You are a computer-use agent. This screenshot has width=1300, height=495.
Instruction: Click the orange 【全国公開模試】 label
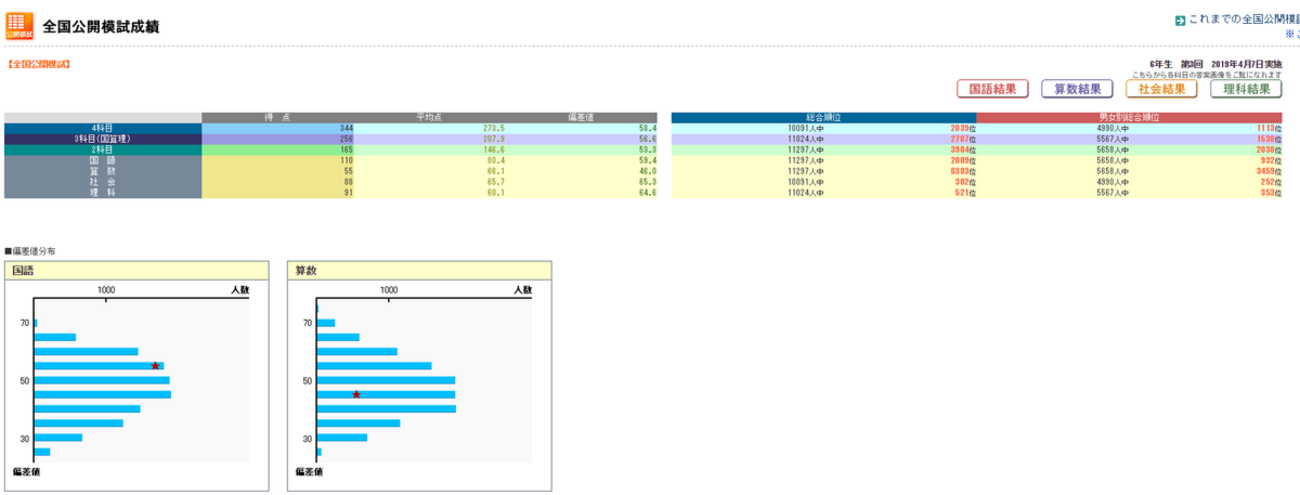[38, 63]
